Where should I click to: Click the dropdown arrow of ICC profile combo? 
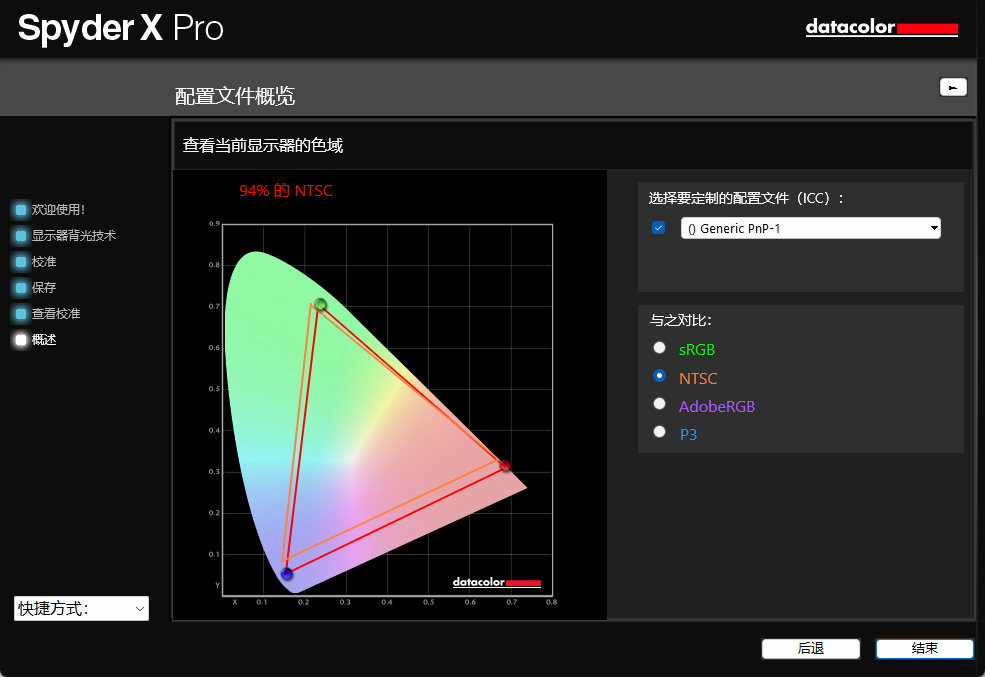(x=934, y=228)
